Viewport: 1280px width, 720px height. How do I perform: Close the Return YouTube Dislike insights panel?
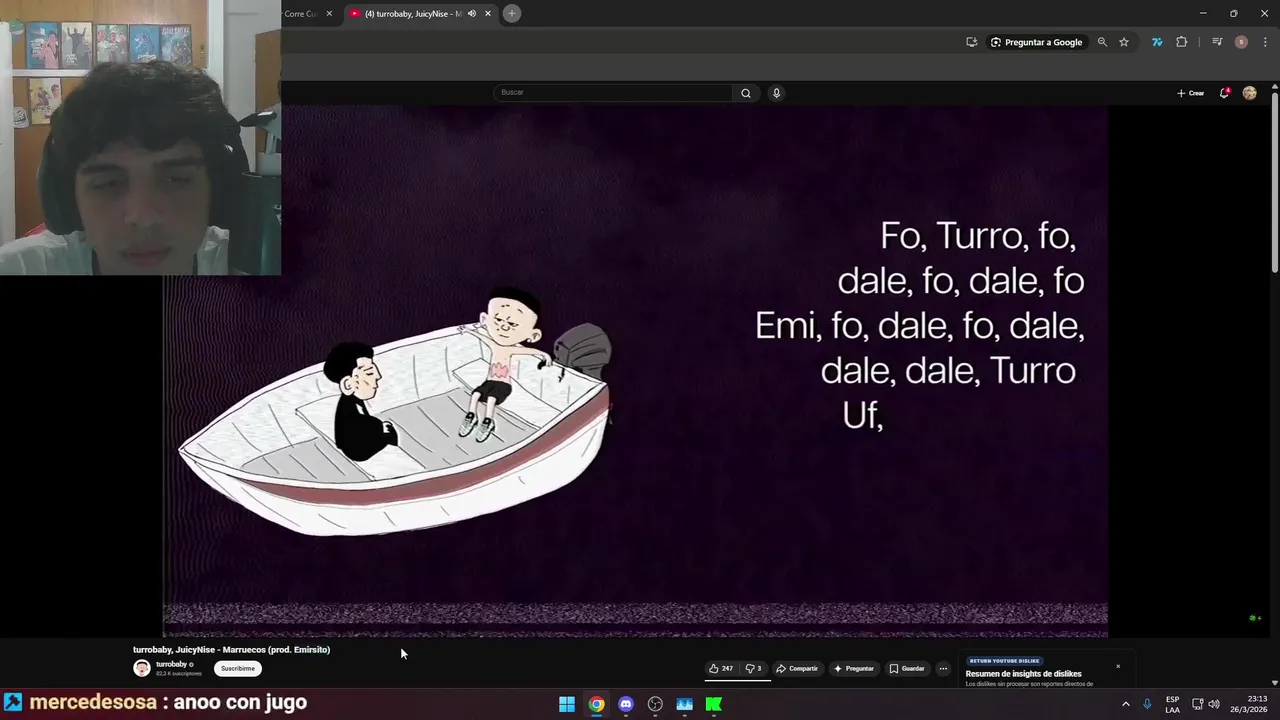point(1118,666)
